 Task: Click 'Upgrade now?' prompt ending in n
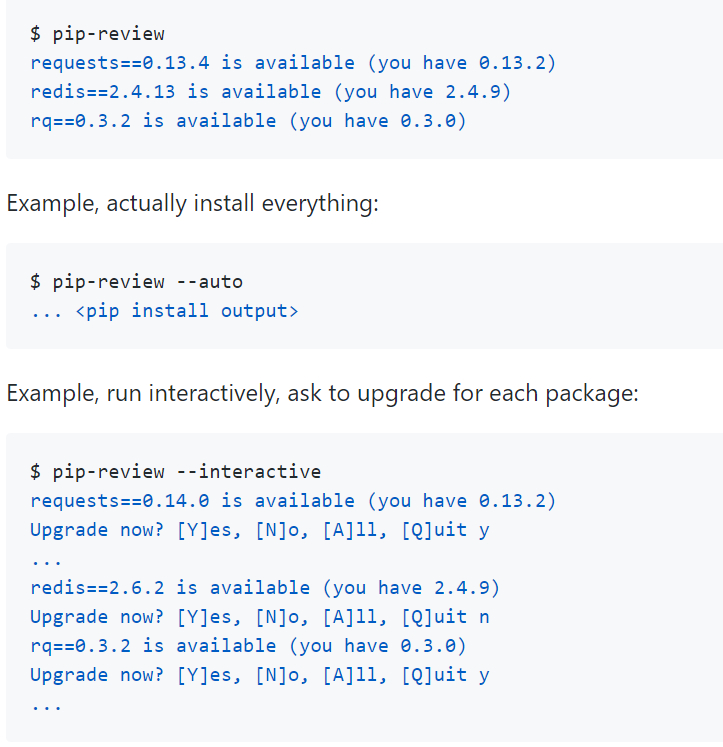[260, 617]
